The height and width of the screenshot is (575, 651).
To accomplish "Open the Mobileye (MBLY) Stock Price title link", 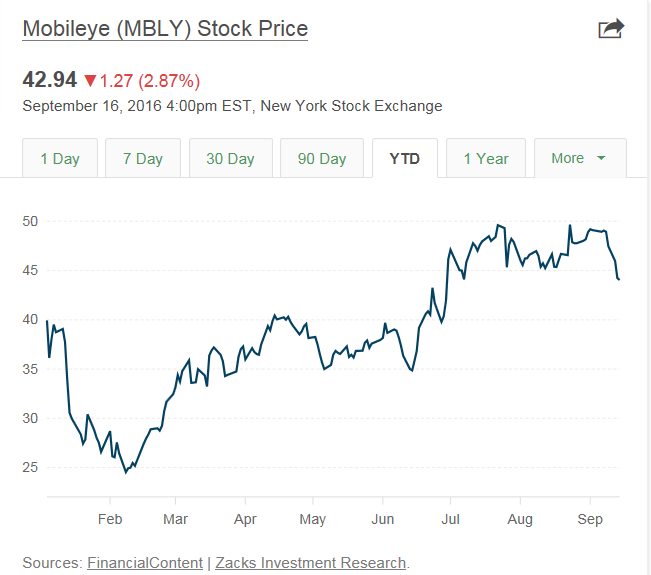I will click(165, 28).
